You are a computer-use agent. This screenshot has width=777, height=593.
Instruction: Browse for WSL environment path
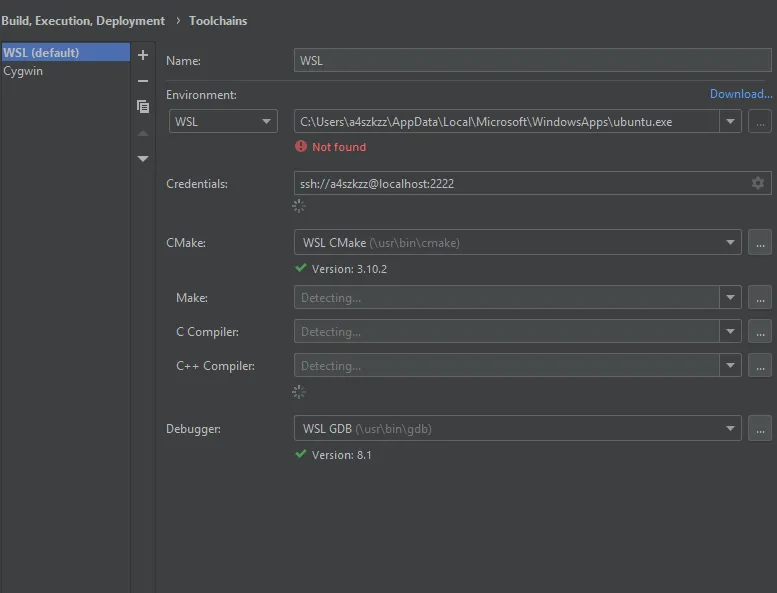pyautogui.click(x=760, y=122)
